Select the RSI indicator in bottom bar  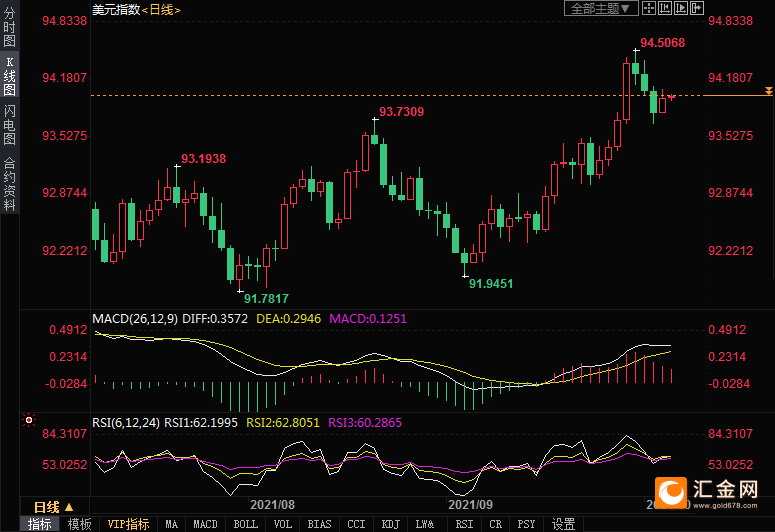coord(464,524)
